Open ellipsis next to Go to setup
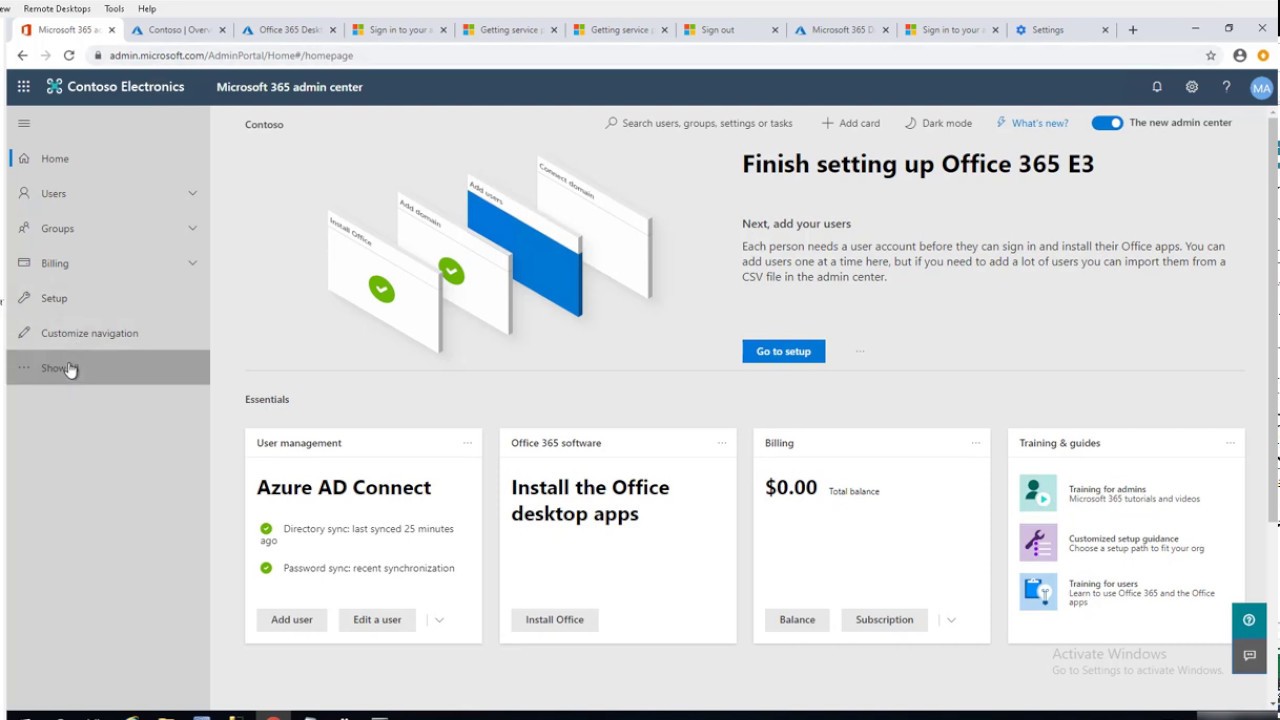Screen dimensions: 1280x720 860,351
